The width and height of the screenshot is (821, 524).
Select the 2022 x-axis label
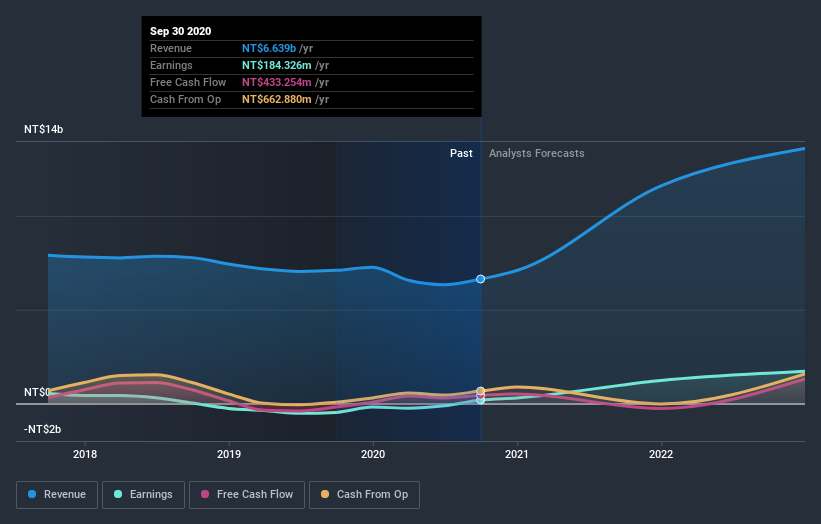[661, 454]
